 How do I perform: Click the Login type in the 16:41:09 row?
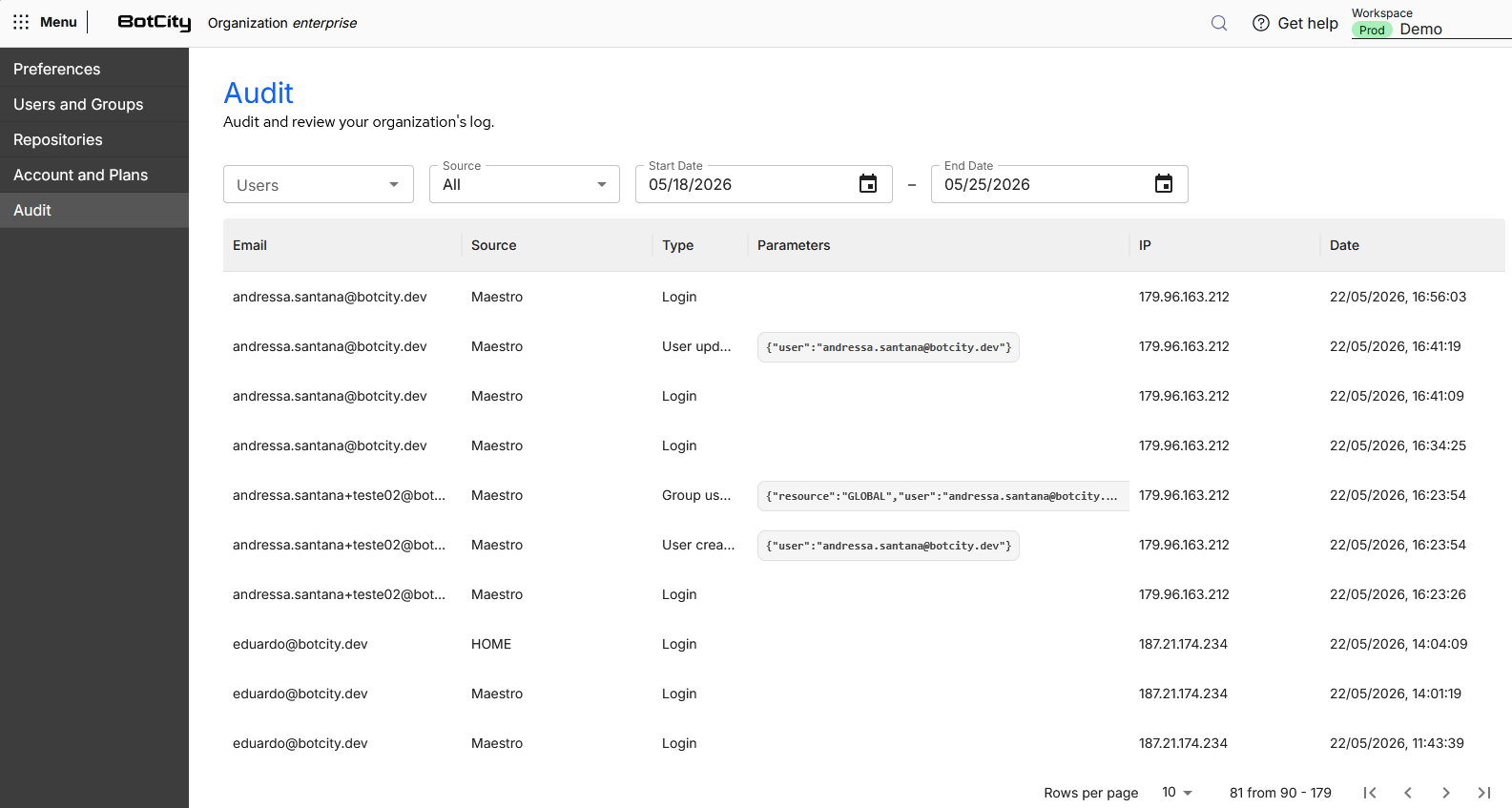point(679,396)
